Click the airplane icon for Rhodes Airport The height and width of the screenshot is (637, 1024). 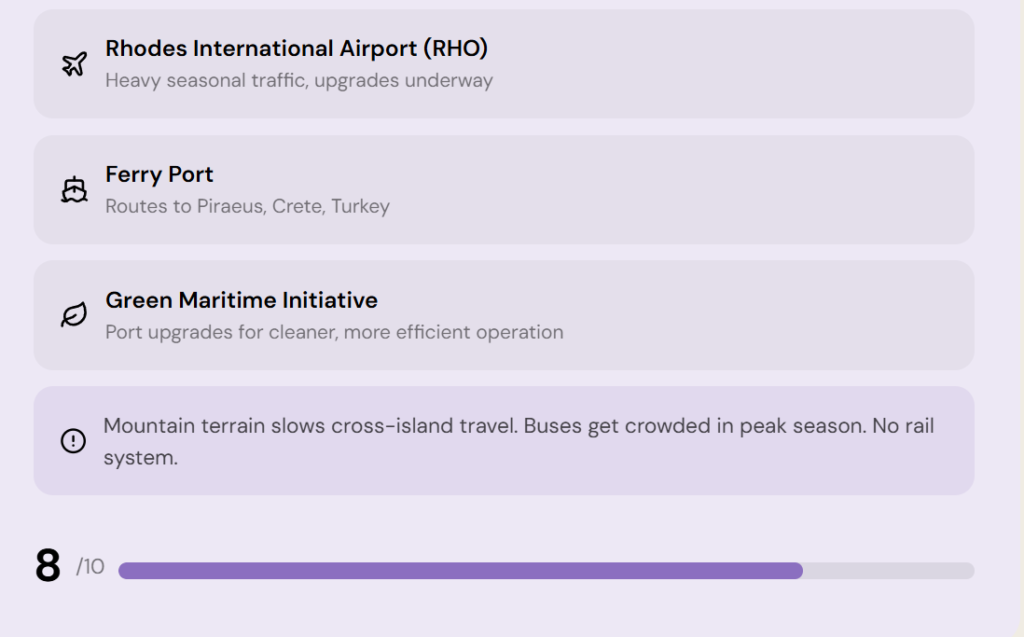click(x=74, y=65)
